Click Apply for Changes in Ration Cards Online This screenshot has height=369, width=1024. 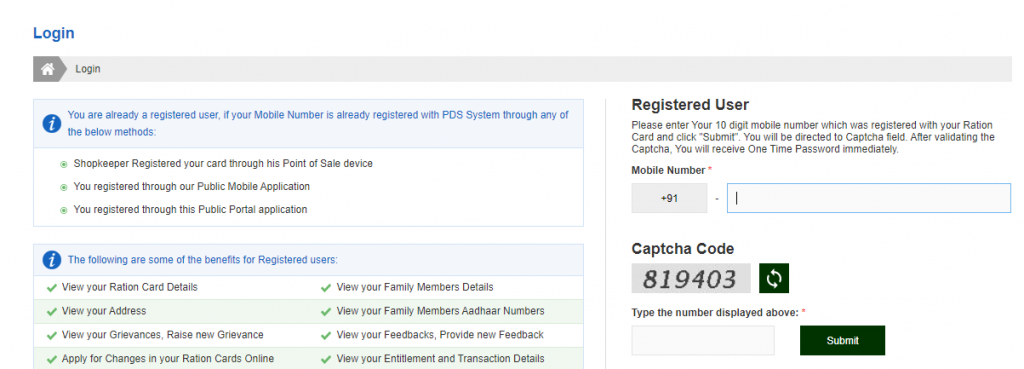coord(168,359)
